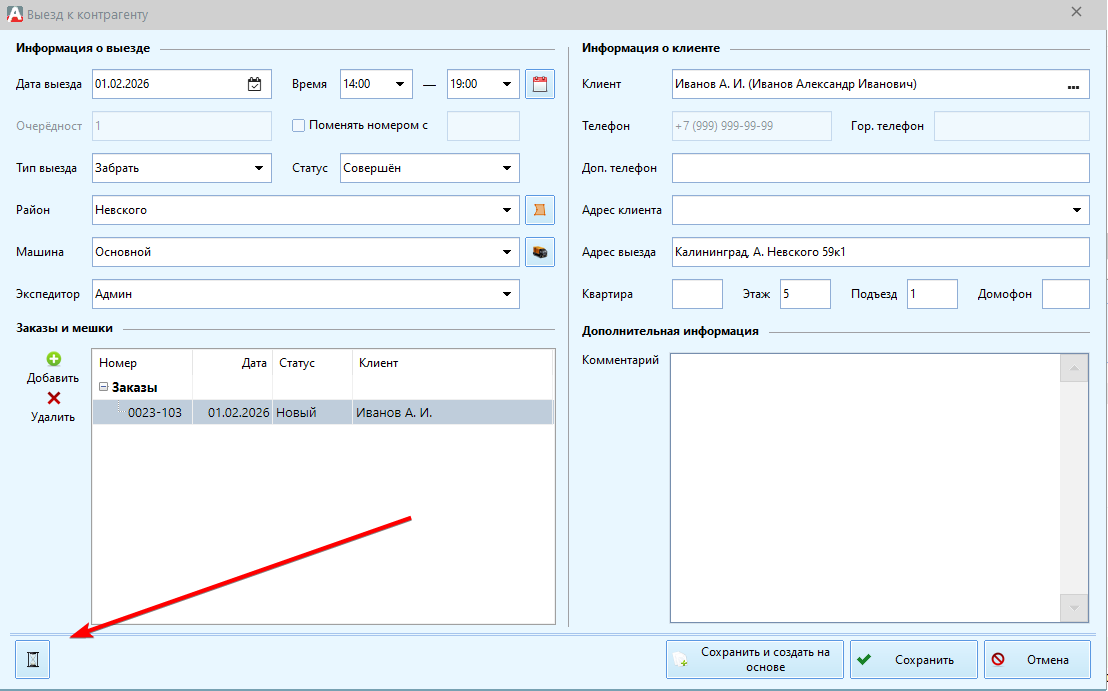Click the truck icon next to Машина
The height and width of the screenshot is (691, 1108).
click(540, 252)
